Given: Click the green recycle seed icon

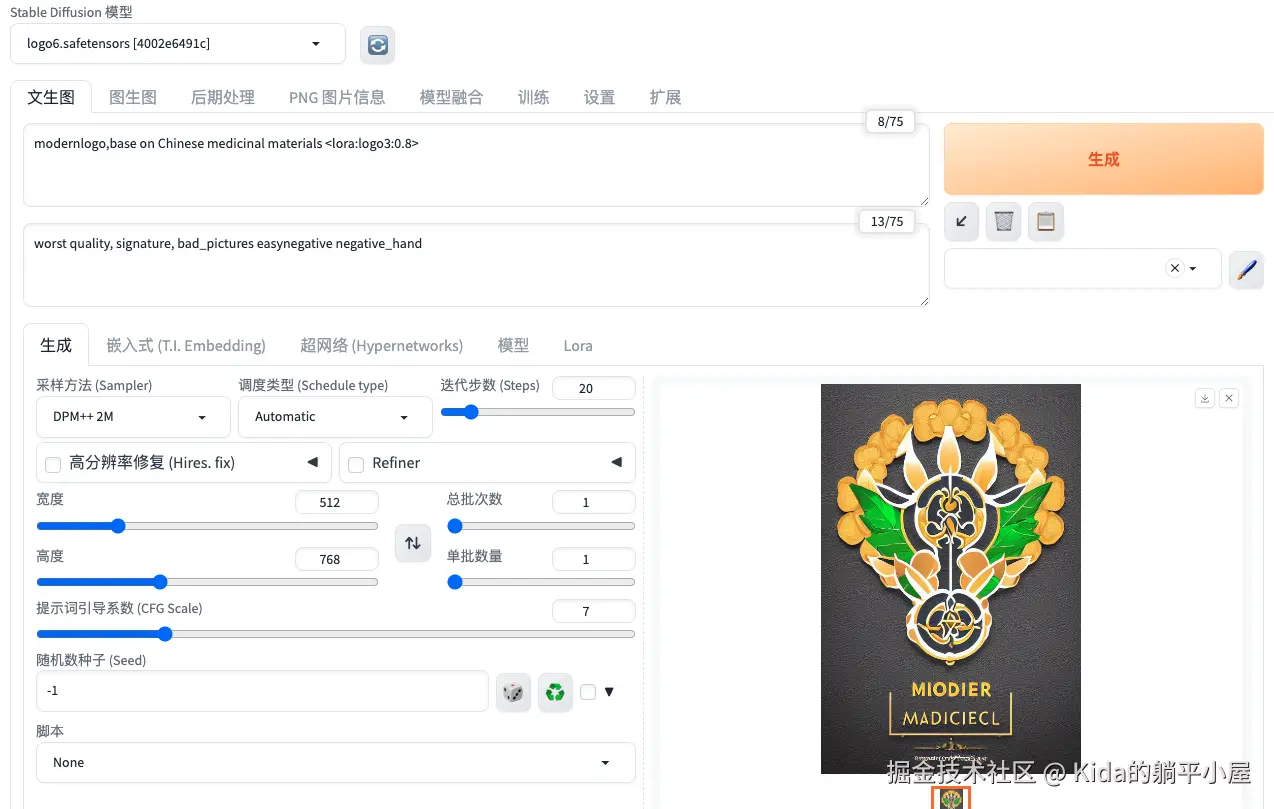Looking at the screenshot, I should [x=555, y=692].
